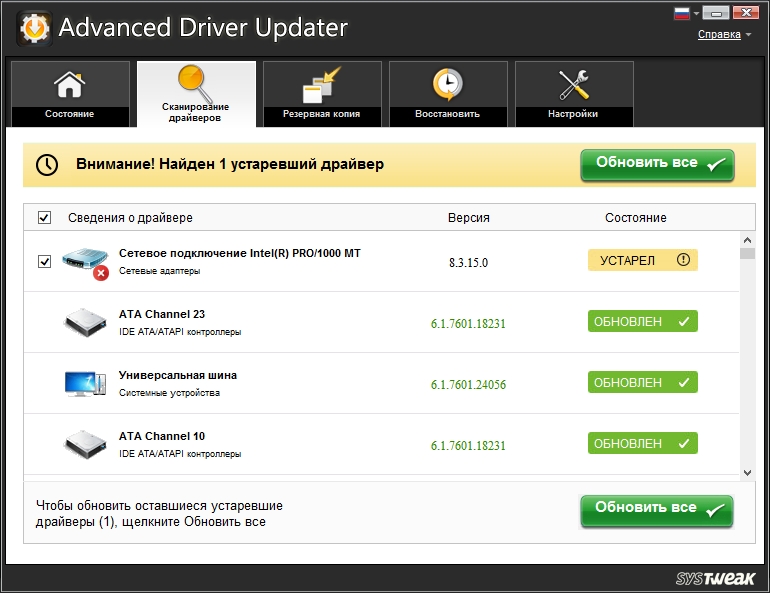Viewport: 770px width, 593px height.
Task: Click the Резервная копия backup icon
Action: coord(321,85)
